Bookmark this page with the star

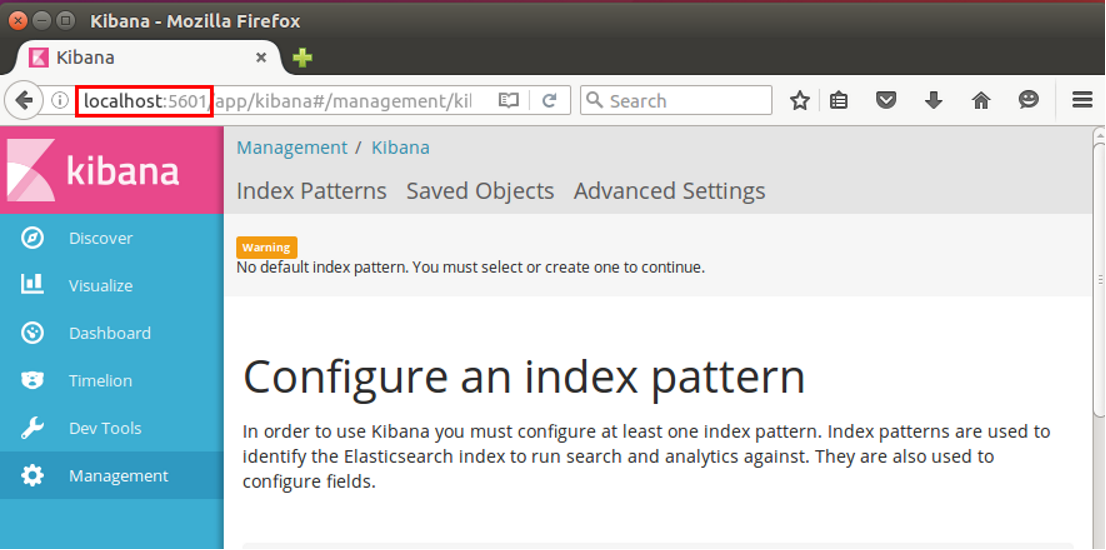coord(799,101)
